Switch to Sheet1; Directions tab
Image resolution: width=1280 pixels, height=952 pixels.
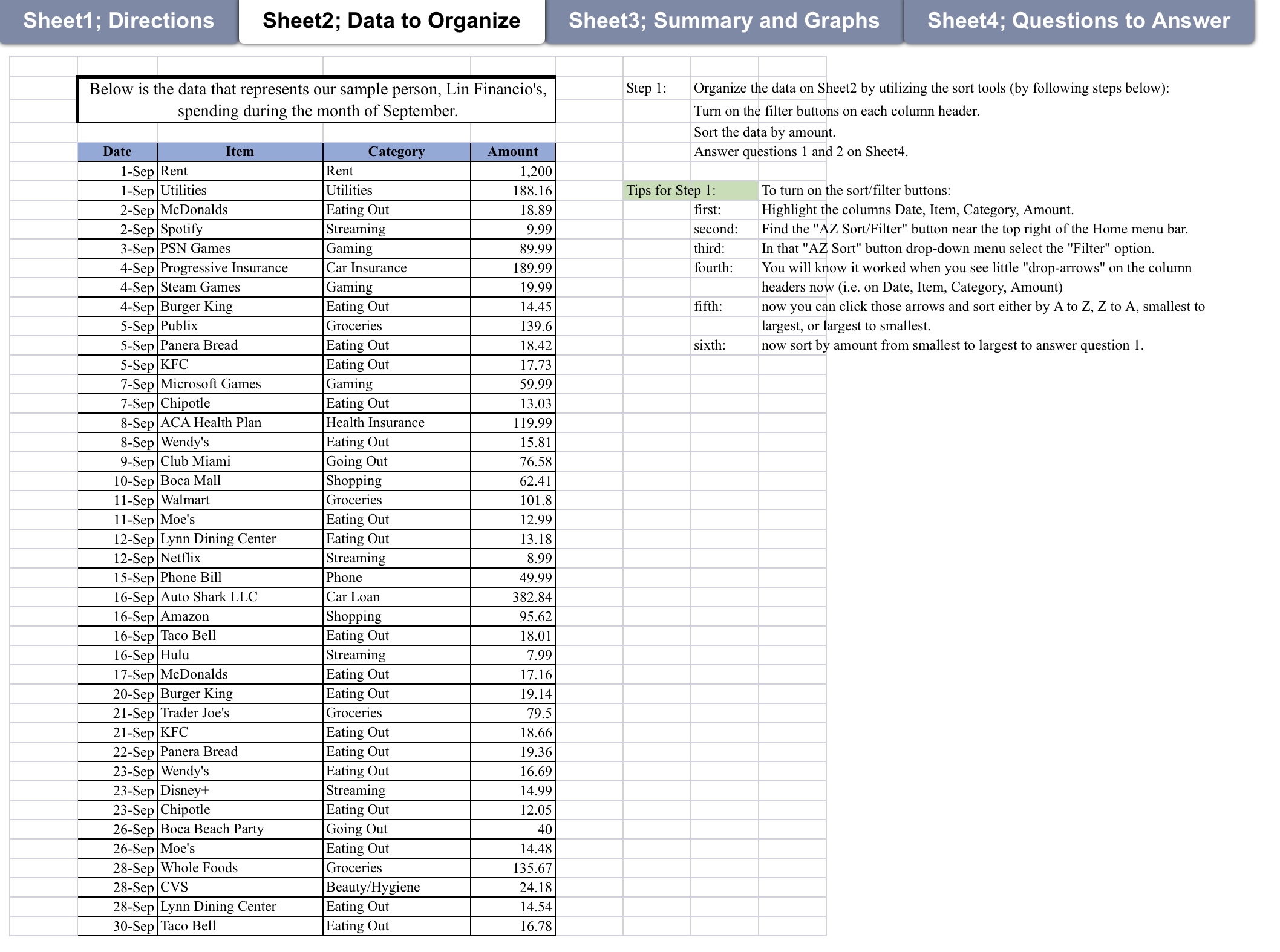coord(118,21)
